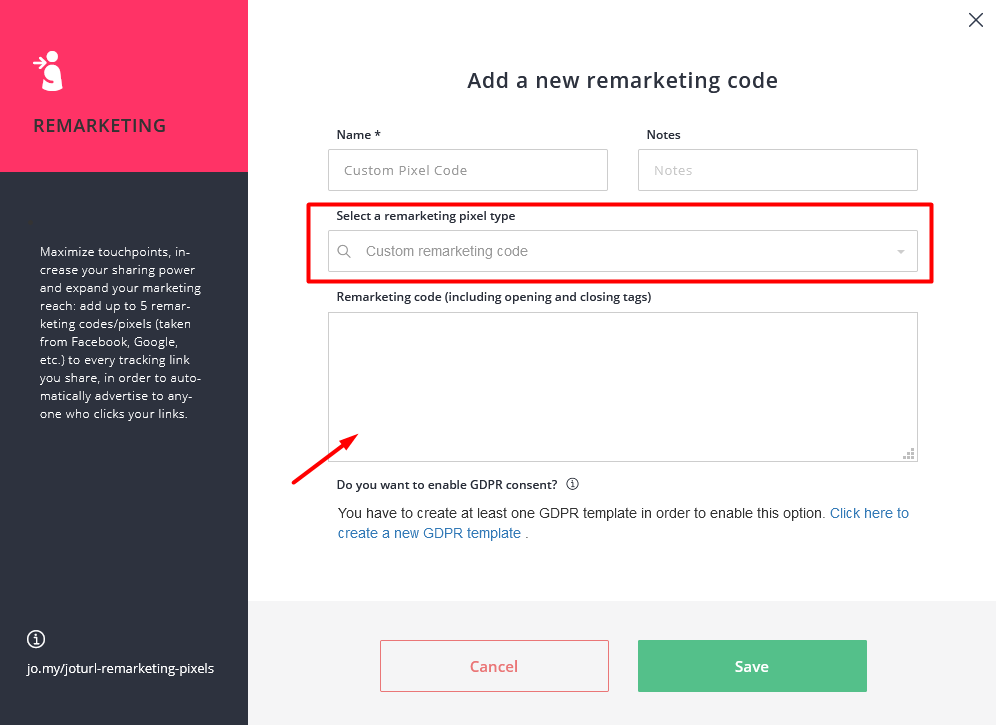Viewport: 996px width, 725px height.
Task: Click the GDPR consent question text
Action: [447, 485]
